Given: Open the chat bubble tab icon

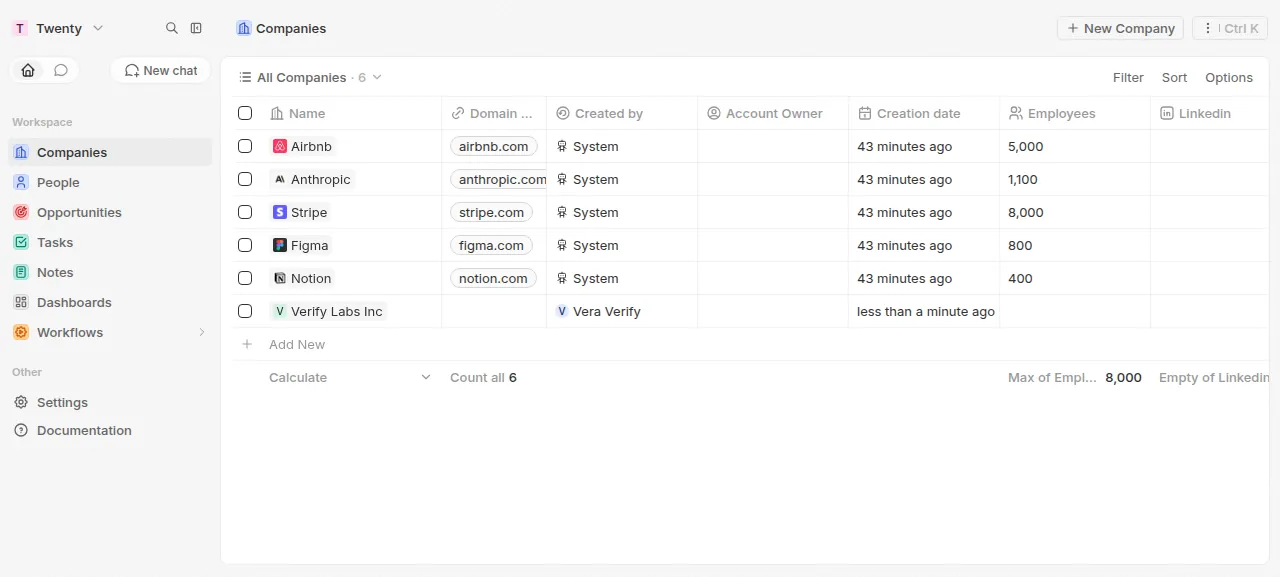Looking at the screenshot, I should point(61,70).
